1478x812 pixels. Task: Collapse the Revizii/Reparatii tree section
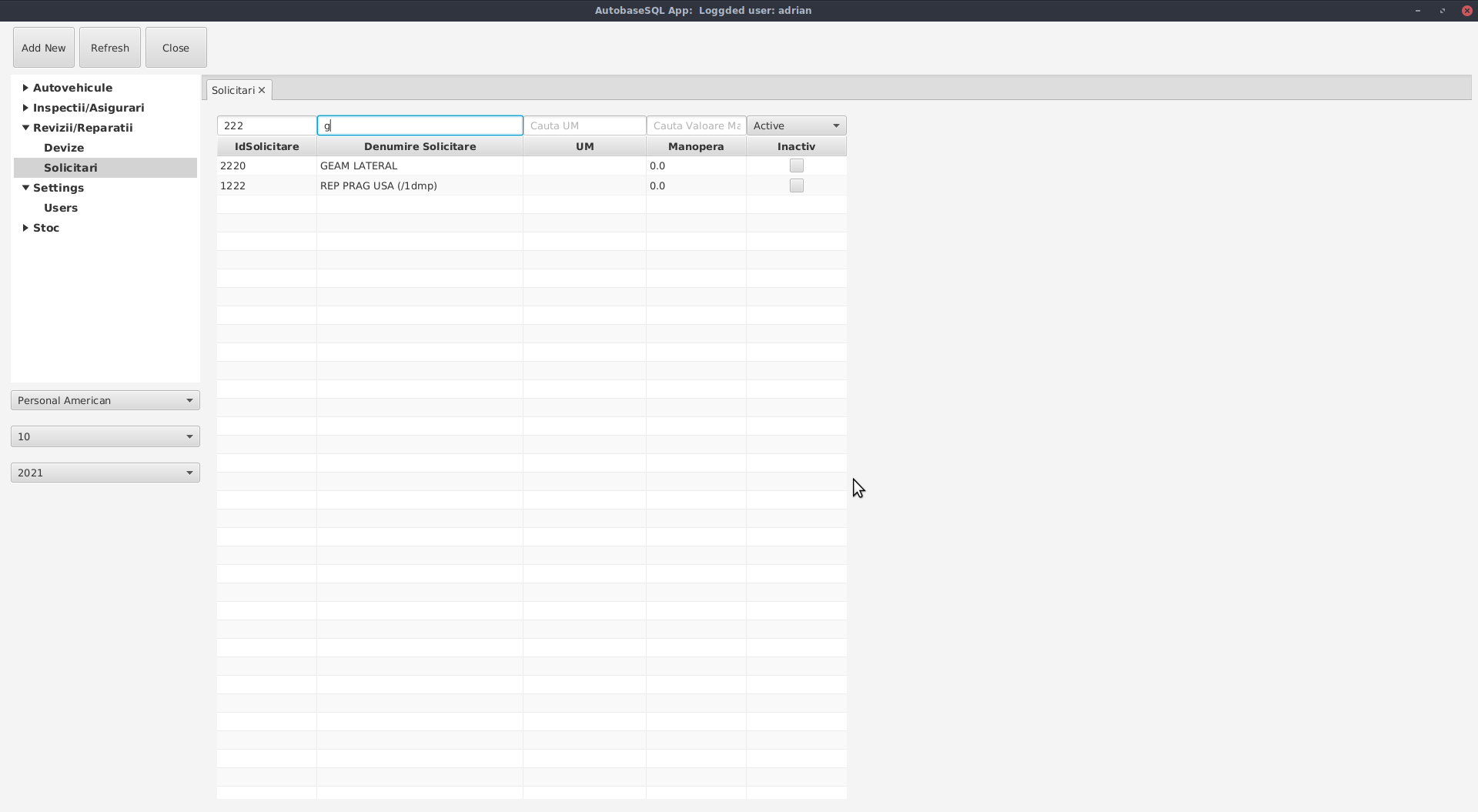tap(25, 127)
